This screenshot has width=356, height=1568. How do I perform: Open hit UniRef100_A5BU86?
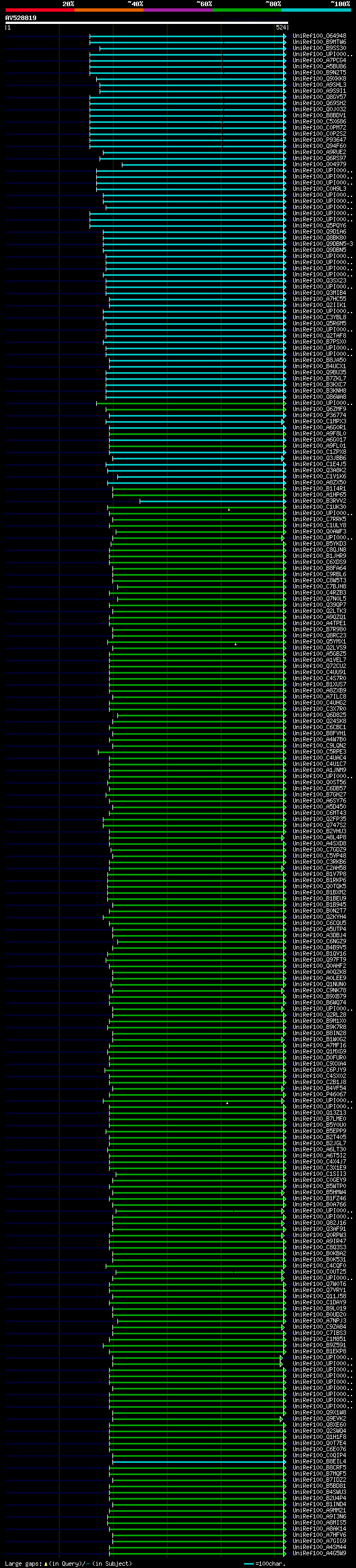(319, 66)
